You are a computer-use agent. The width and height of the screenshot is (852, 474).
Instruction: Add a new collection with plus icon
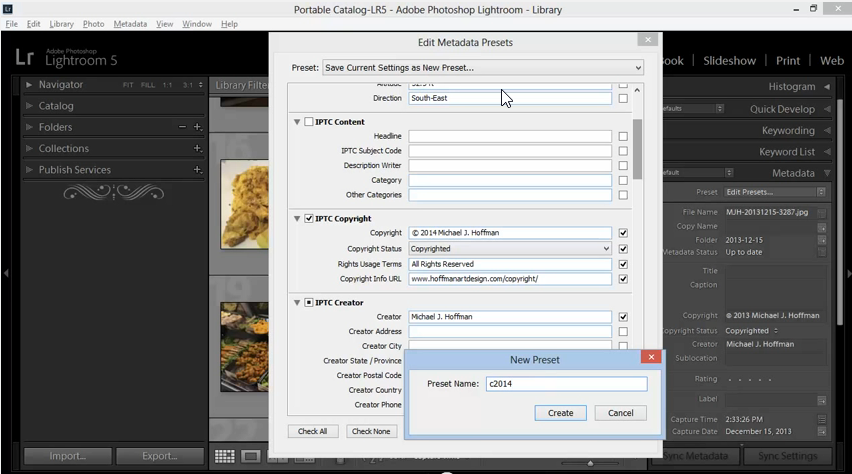[x=198, y=148]
